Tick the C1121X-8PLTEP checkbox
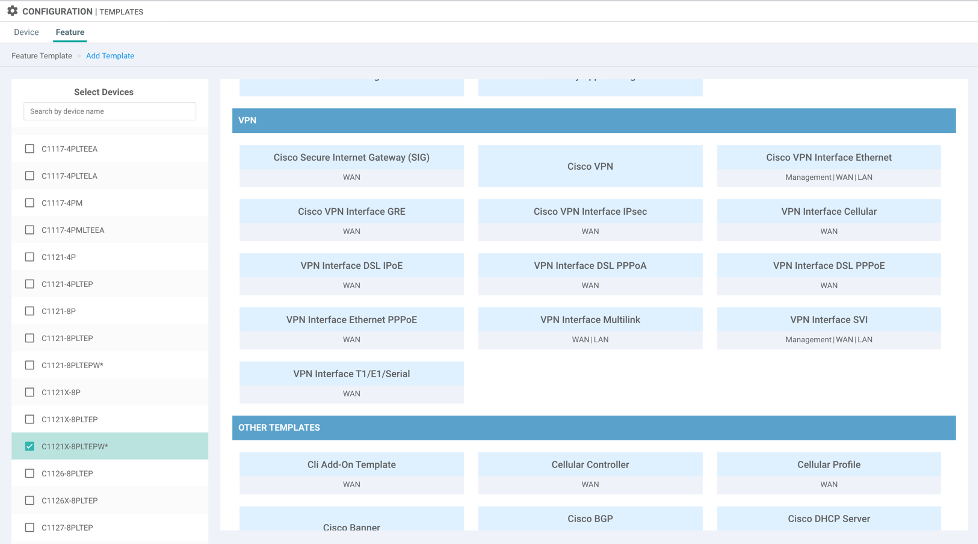The height and width of the screenshot is (544, 978). point(29,419)
